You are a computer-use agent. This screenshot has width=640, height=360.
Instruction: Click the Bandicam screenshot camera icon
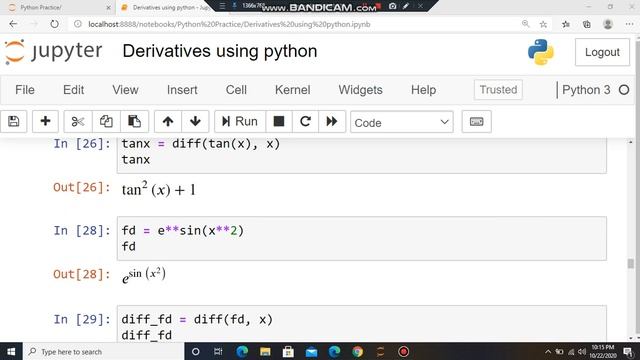tap(393, 6)
